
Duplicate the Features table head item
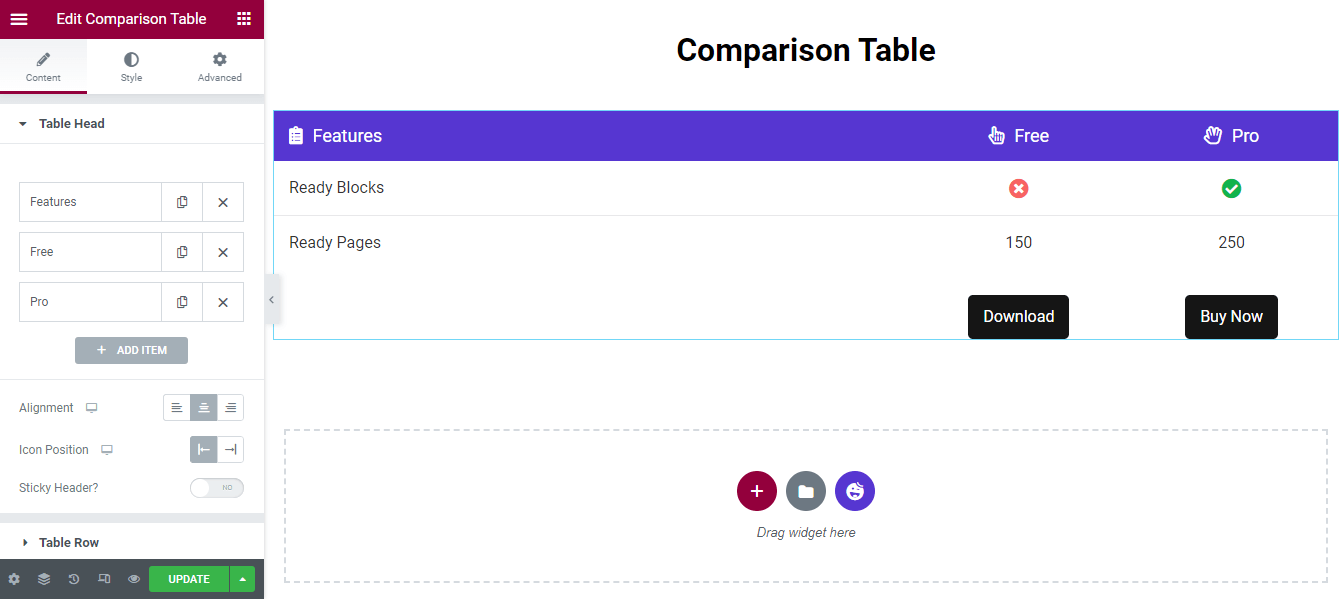coord(182,202)
